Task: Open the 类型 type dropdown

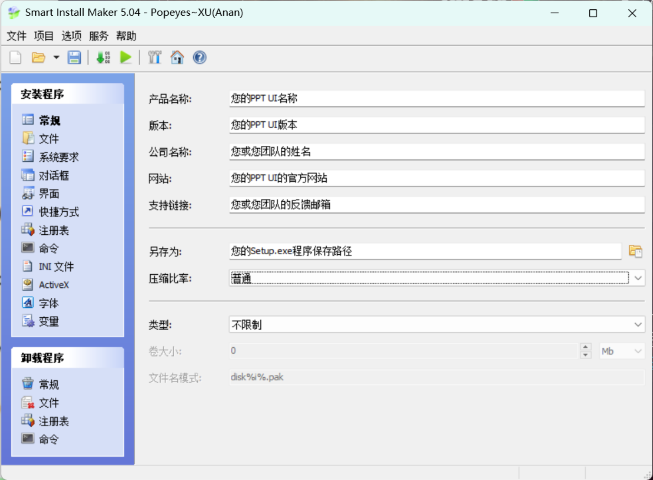Action: (638, 325)
